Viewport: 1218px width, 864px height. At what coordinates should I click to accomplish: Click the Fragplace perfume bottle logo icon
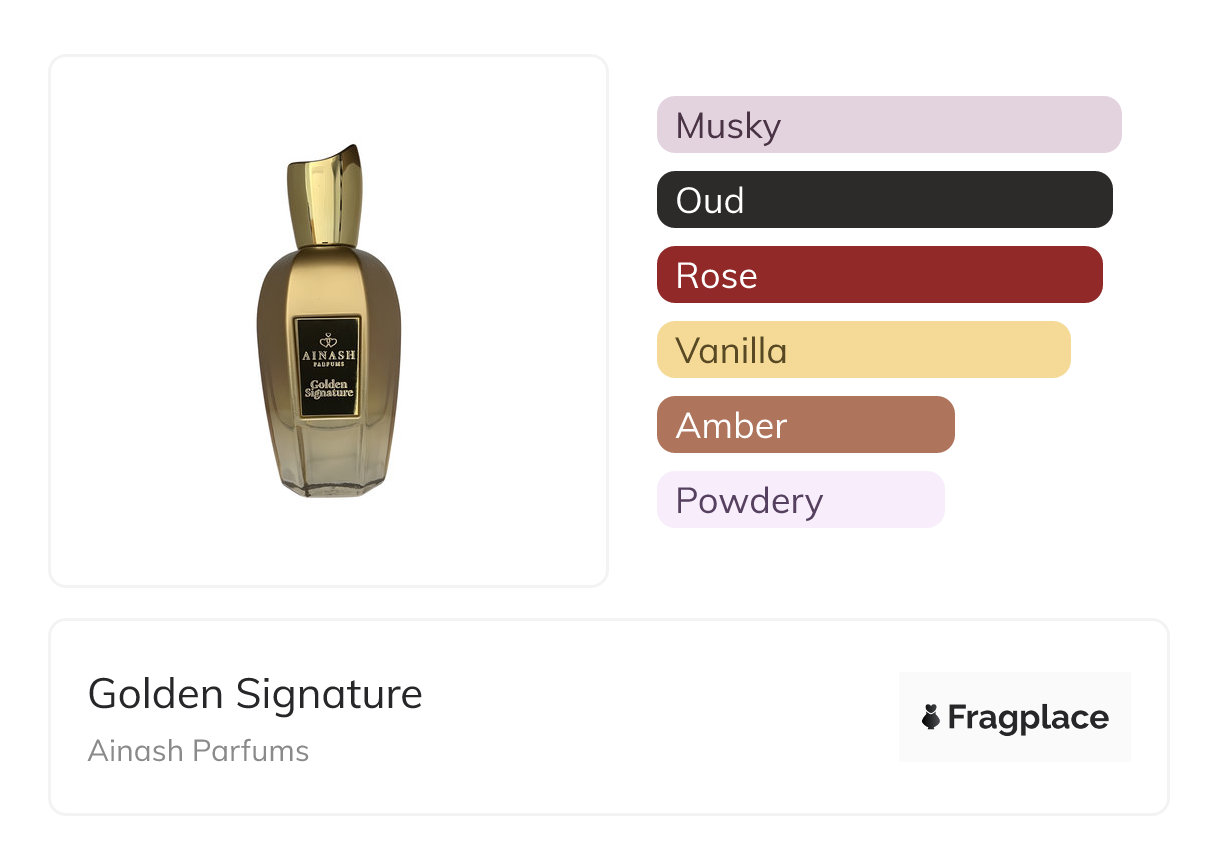point(931,717)
